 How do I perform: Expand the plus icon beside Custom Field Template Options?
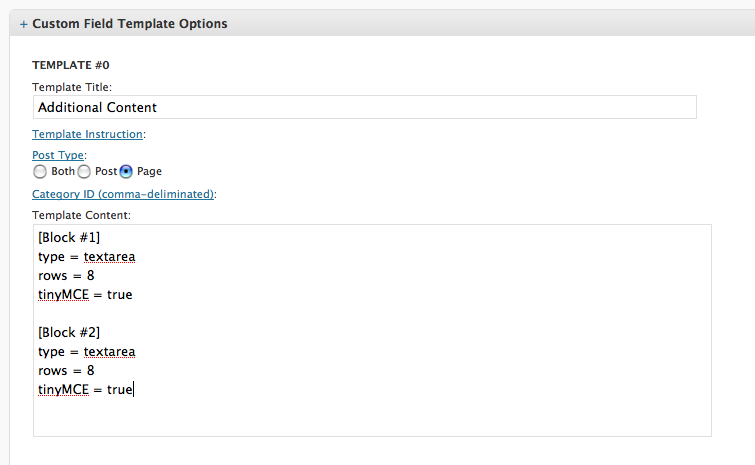[x=24, y=24]
